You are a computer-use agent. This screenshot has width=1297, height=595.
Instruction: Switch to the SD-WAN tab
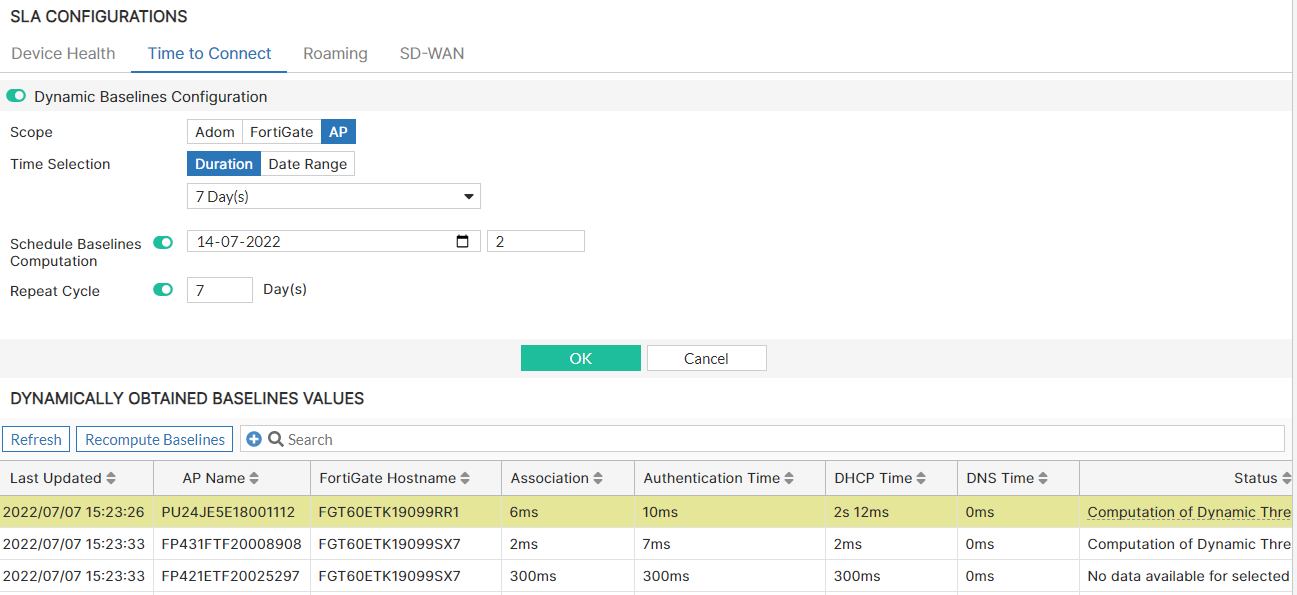(x=432, y=54)
